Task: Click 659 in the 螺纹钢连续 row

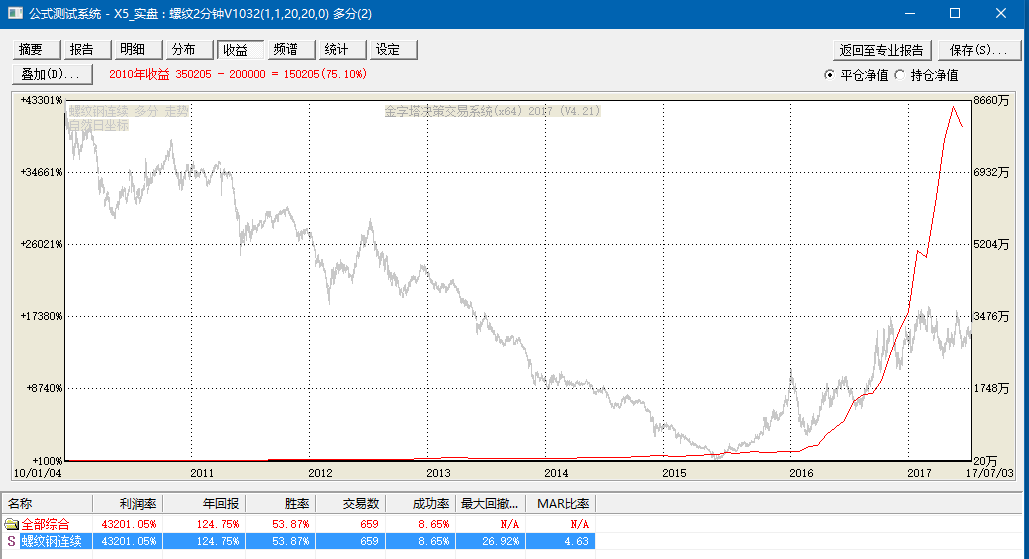Action: click(369, 541)
